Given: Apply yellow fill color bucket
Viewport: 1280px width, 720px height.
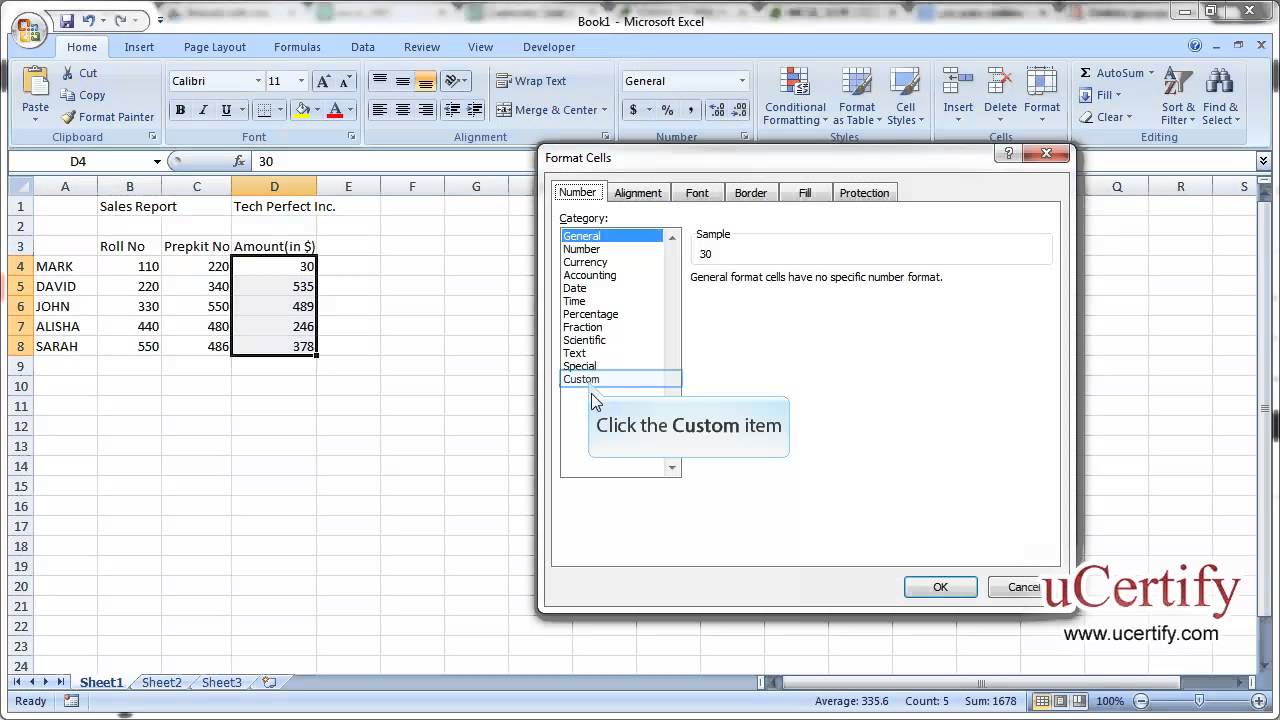Looking at the screenshot, I should (x=303, y=110).
